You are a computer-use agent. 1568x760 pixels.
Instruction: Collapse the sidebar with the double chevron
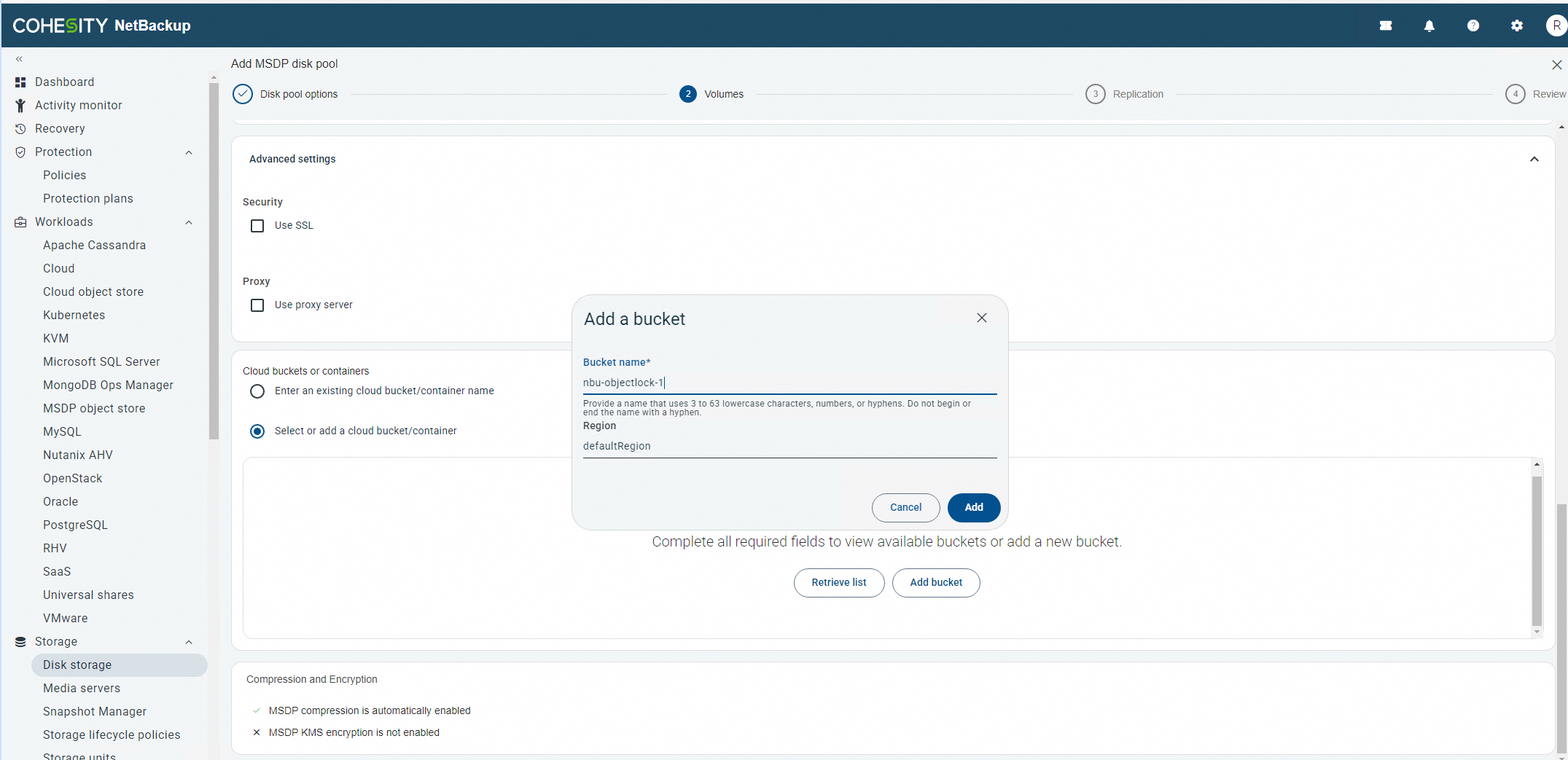point(20,59)
